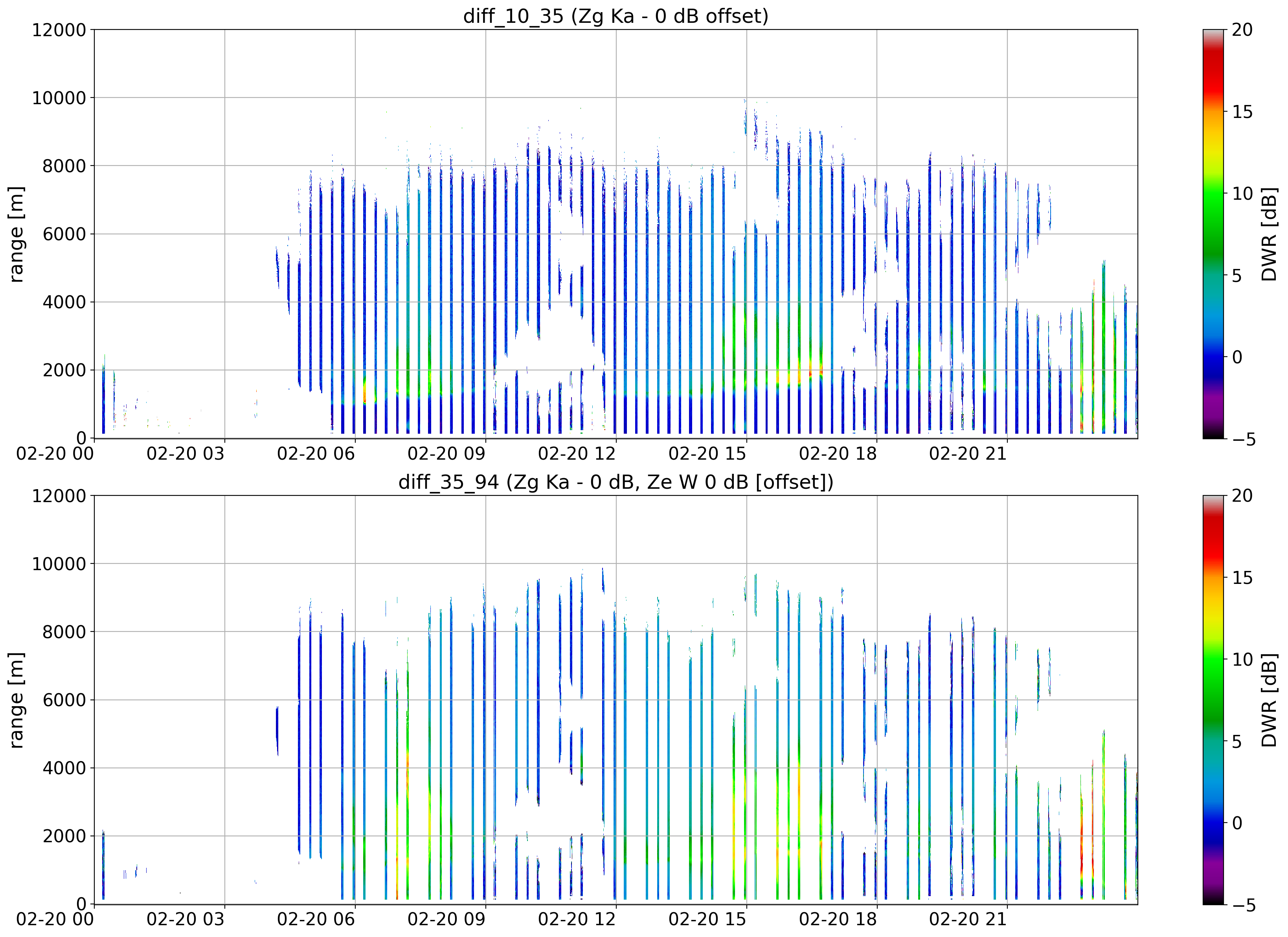Click "02-20 21" under the bottom plot
Viewport: 1288px width, 937px height.
click(x=968, y=919)
